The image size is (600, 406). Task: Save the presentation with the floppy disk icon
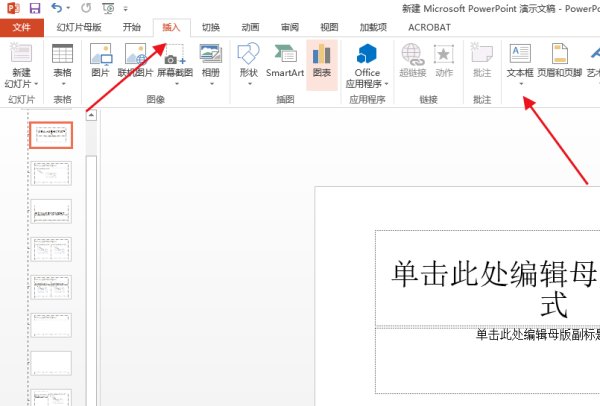click(x=35, y=8)
